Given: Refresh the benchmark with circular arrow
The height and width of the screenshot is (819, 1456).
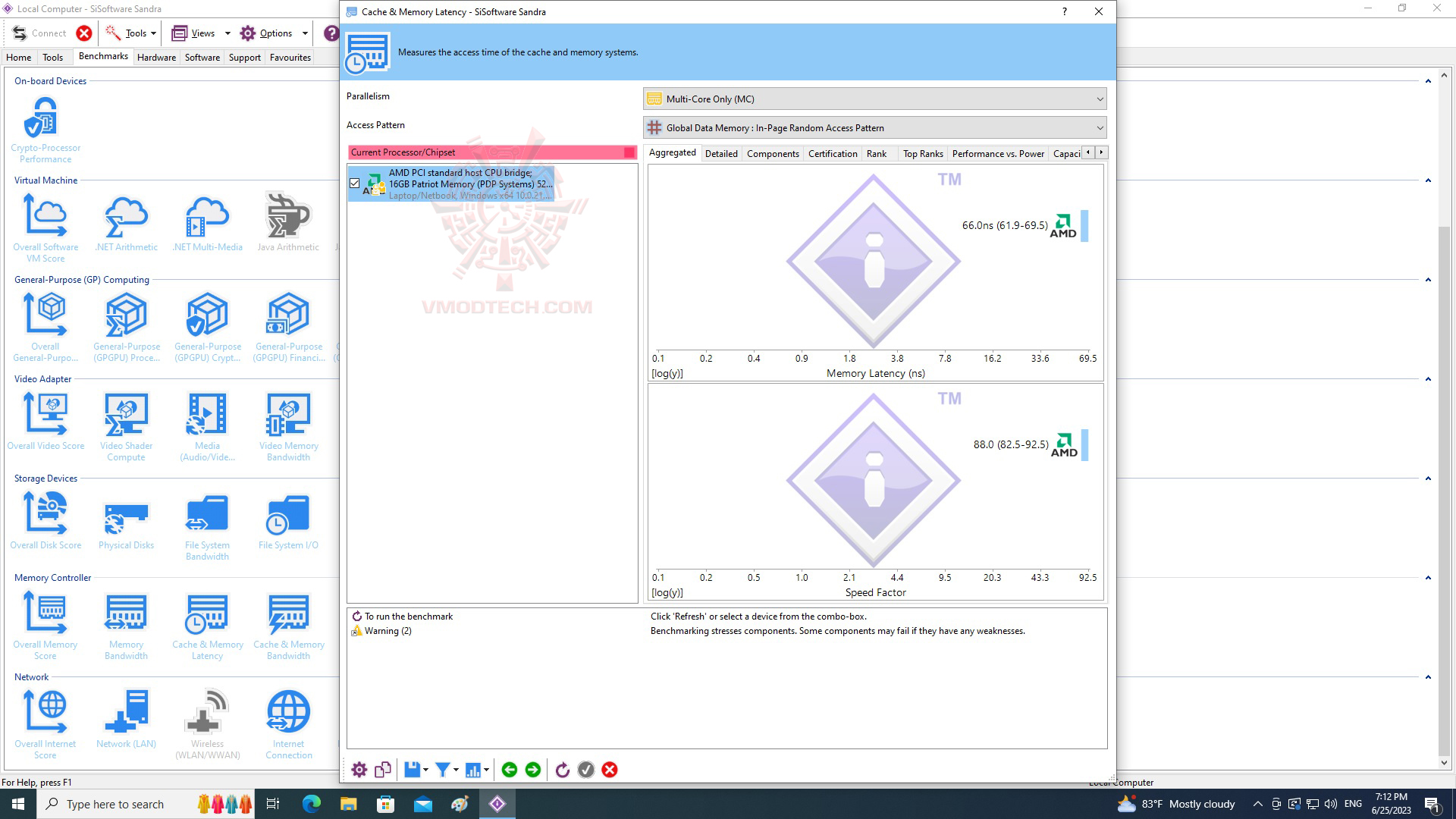Looking at the screenshot, I should [x=562, y=770].
